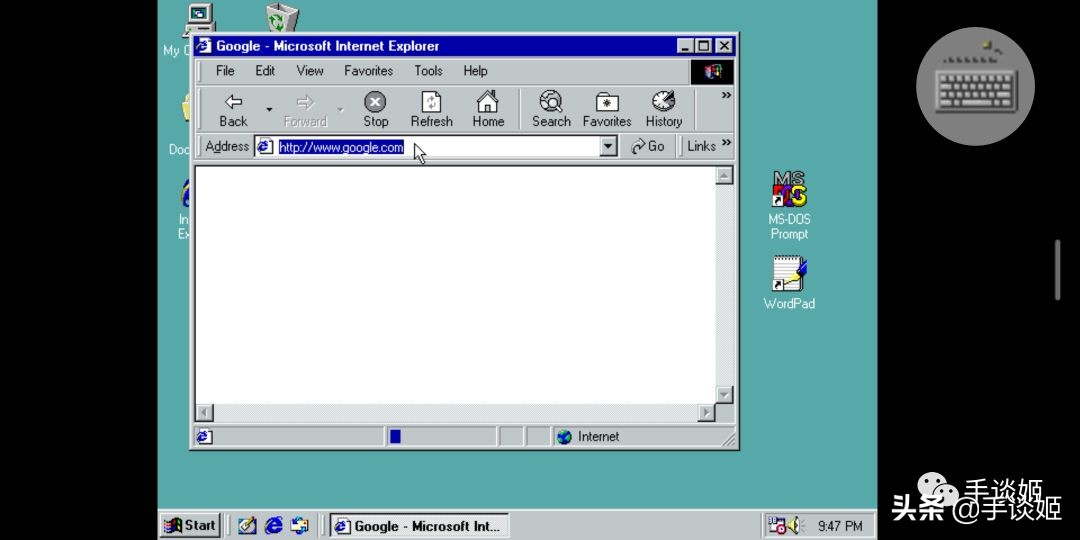Select the MS-DOS Prompt desktop icon
1080x540 pixels.
tap(789, 205)
